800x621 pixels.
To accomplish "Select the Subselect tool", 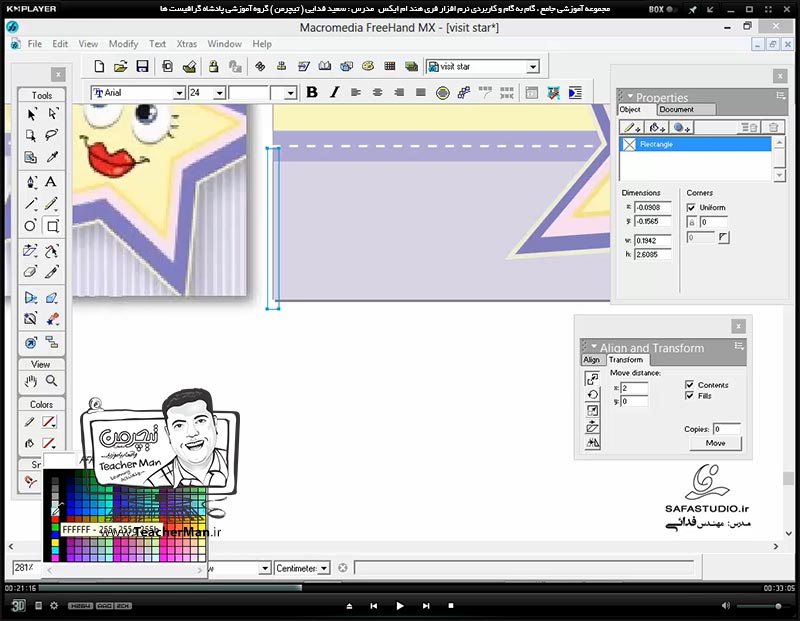I will click(52, 114).
